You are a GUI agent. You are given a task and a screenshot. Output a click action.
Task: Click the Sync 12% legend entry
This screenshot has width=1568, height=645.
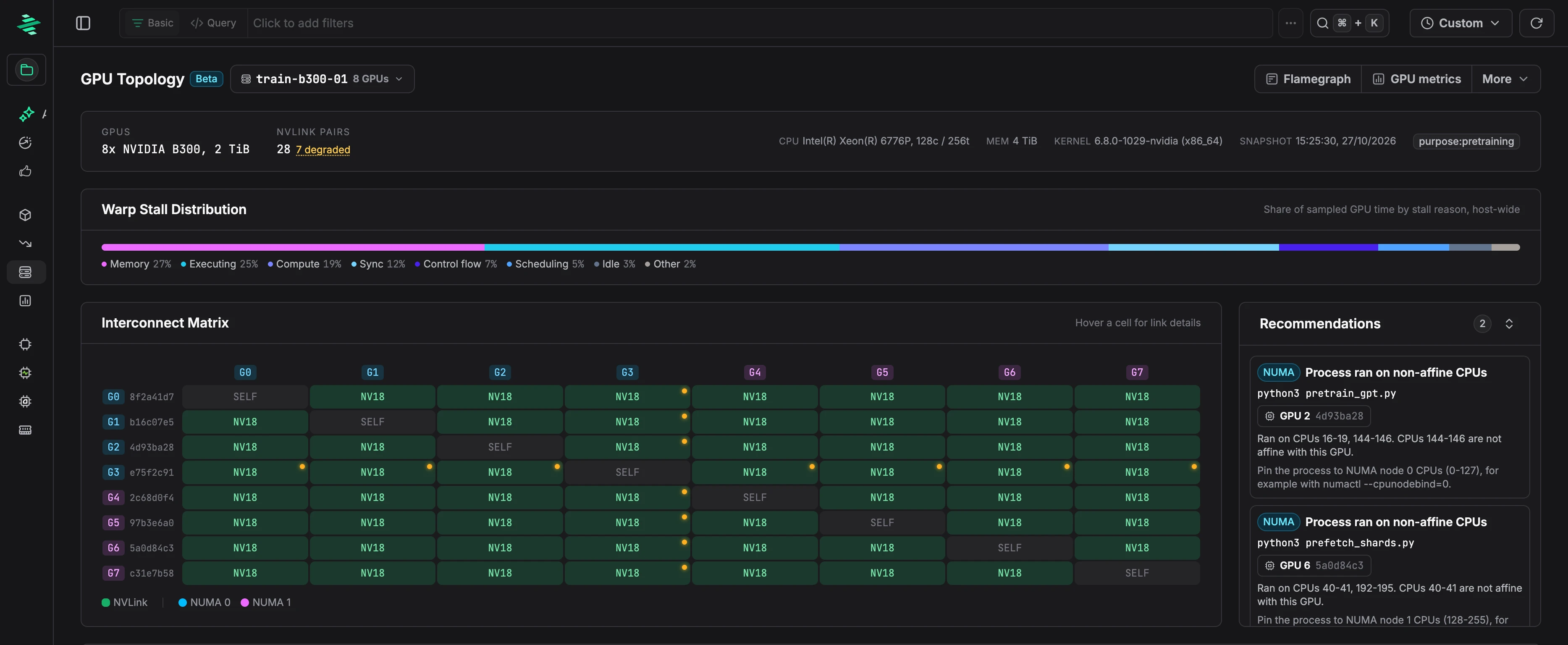click(378, 264)
